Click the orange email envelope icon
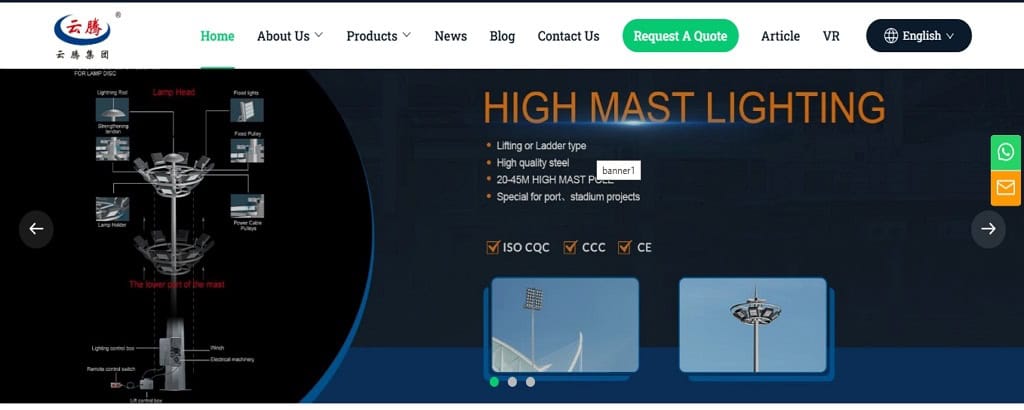The height and width of the screenshot is (410, 1024). (x=1005, y=188)
